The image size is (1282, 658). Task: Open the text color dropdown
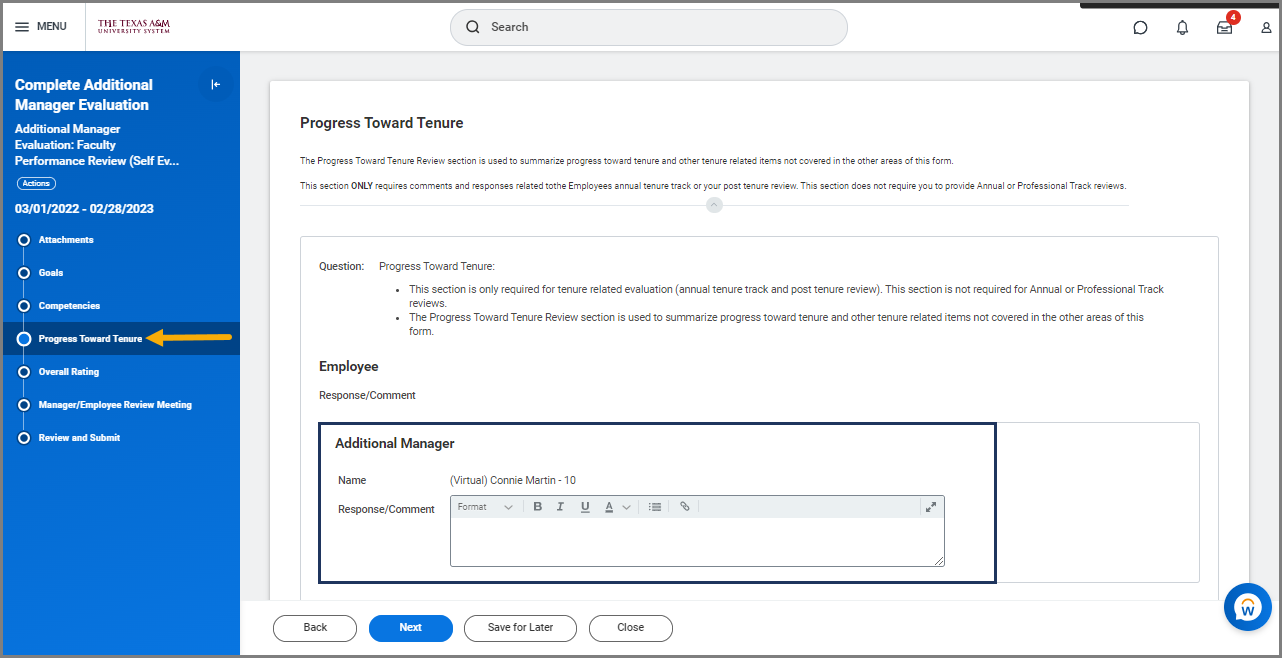pos(617,507)
